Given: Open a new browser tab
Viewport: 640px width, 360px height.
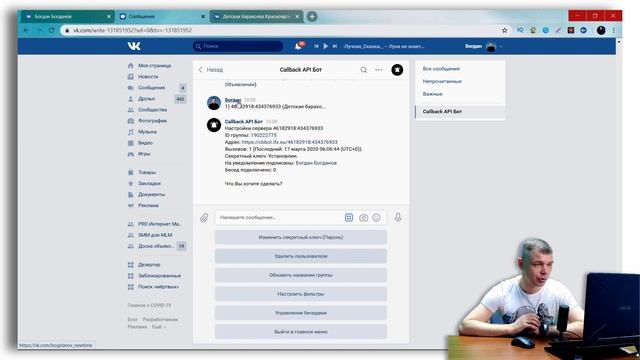Looking at the screenshot, I should click(312, 16).
